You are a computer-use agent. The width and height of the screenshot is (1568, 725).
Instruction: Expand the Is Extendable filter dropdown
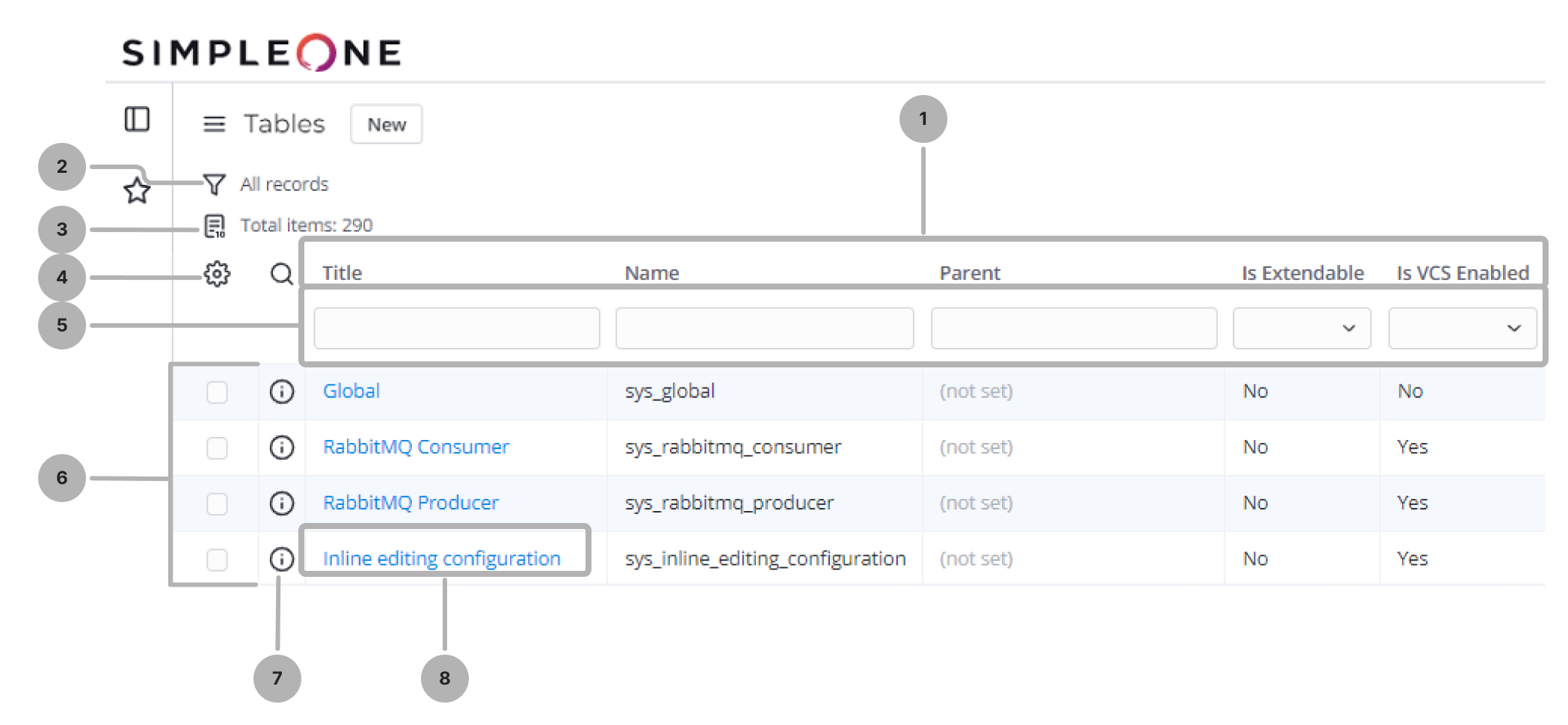pyautogui.click(x=1301, y=328)
